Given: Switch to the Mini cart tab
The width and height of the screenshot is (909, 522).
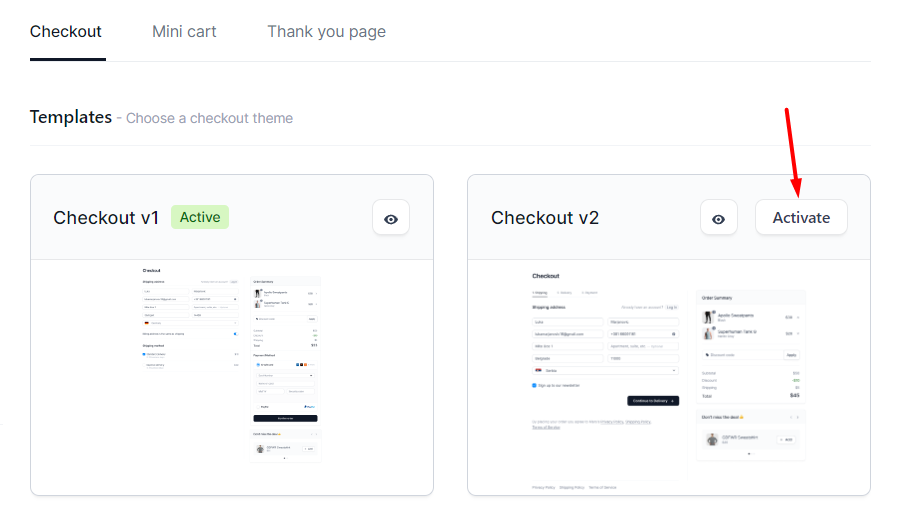Looking at the screenshot, I should (184, 31).
